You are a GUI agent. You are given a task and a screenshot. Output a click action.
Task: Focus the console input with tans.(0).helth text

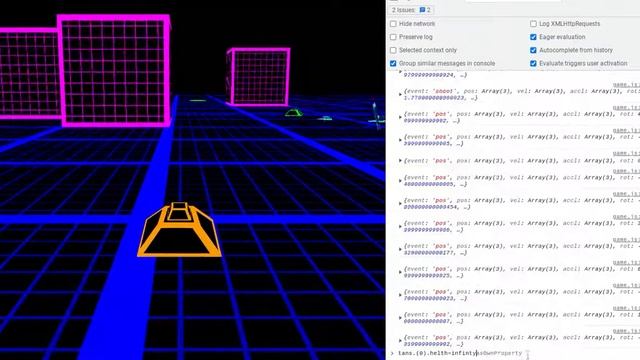click(x=514, y=353)
